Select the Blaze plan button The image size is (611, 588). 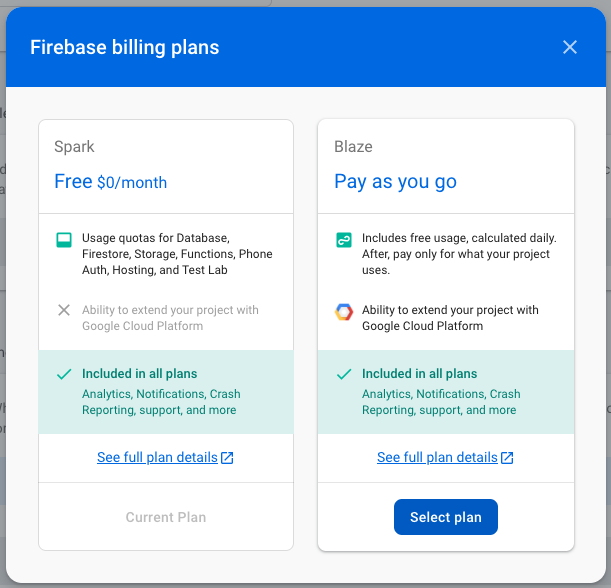pyautogui.click(x=446, y=517)
